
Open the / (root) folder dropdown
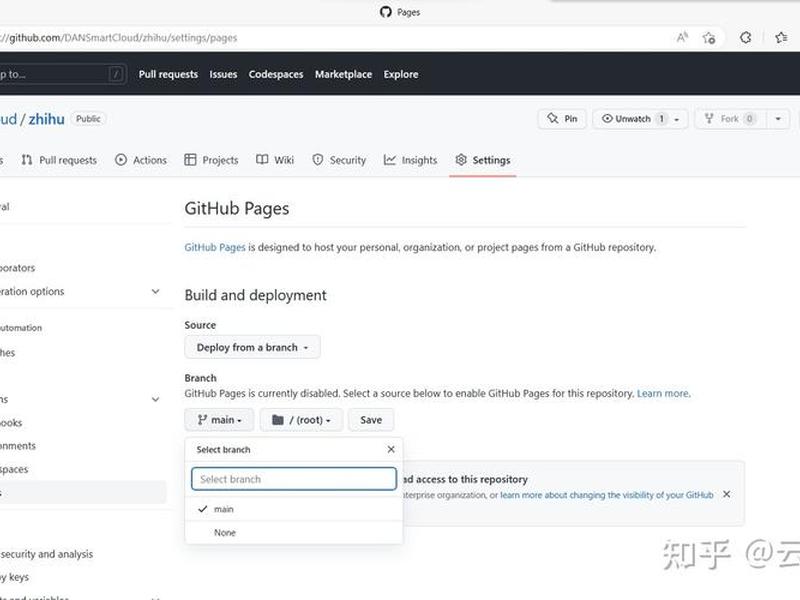302,420
